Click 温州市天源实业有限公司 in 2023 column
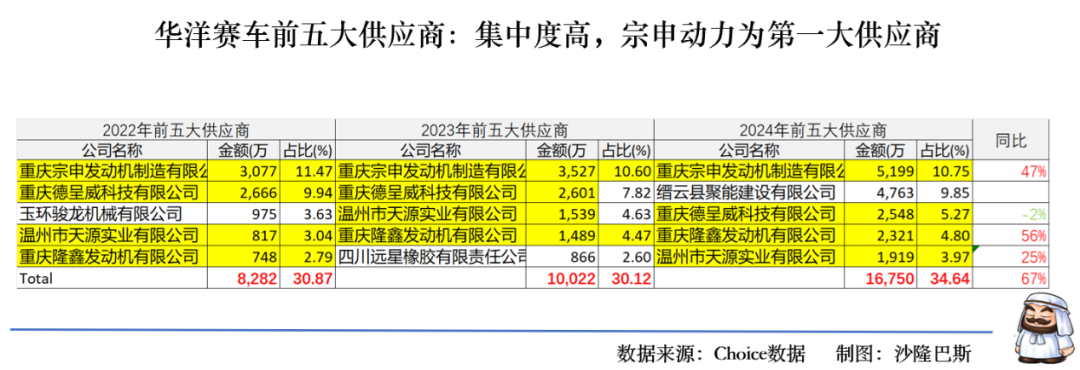 coord(431,214)
